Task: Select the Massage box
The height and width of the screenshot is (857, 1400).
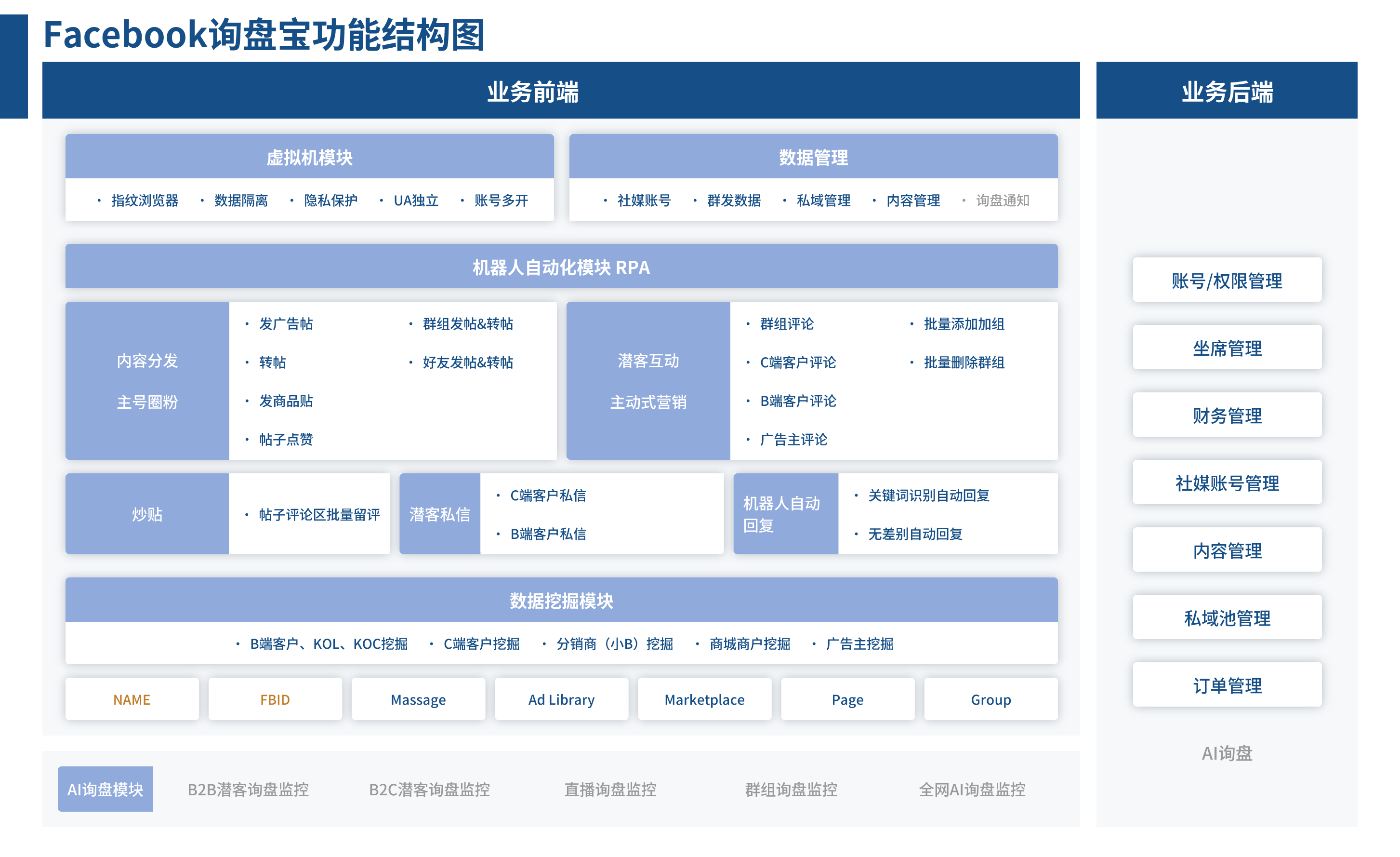Action: (418, 699)
